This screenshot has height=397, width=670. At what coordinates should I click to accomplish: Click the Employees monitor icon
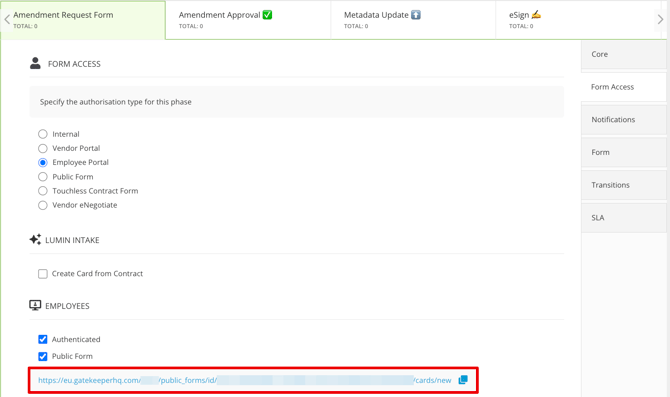35,305
